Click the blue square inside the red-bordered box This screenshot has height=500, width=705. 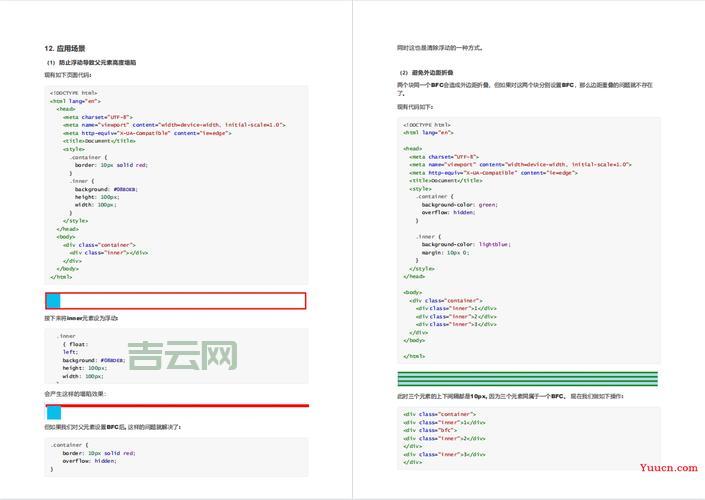click(53, 300)
